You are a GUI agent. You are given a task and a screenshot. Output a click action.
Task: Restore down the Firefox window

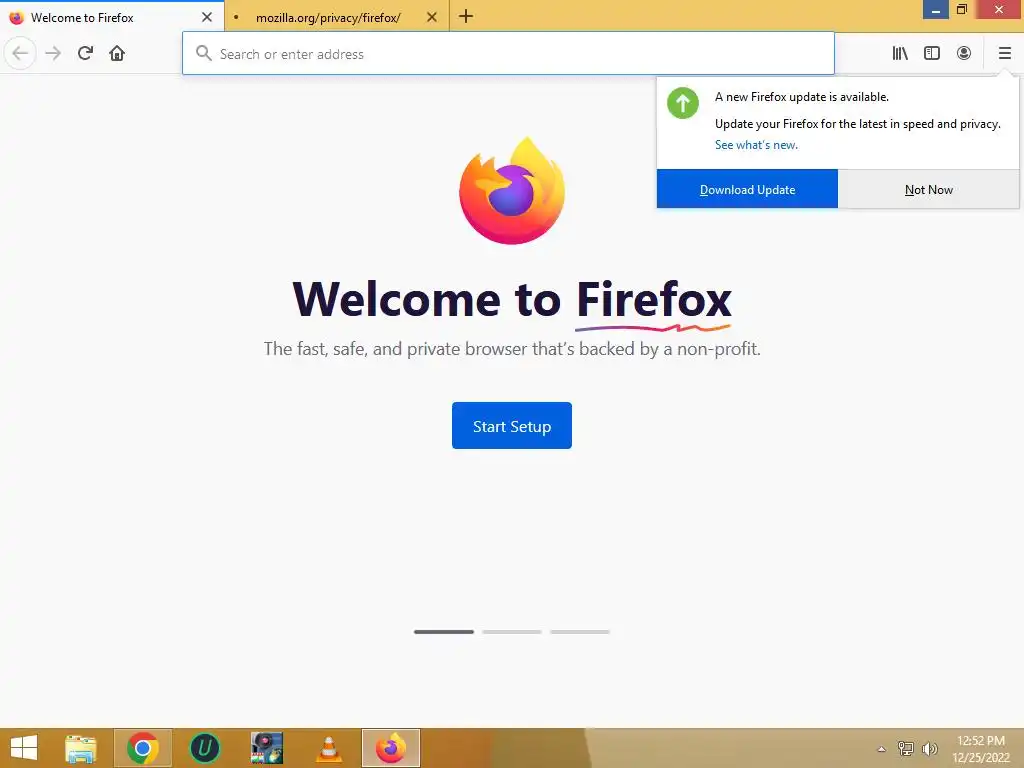coord(962,9)
